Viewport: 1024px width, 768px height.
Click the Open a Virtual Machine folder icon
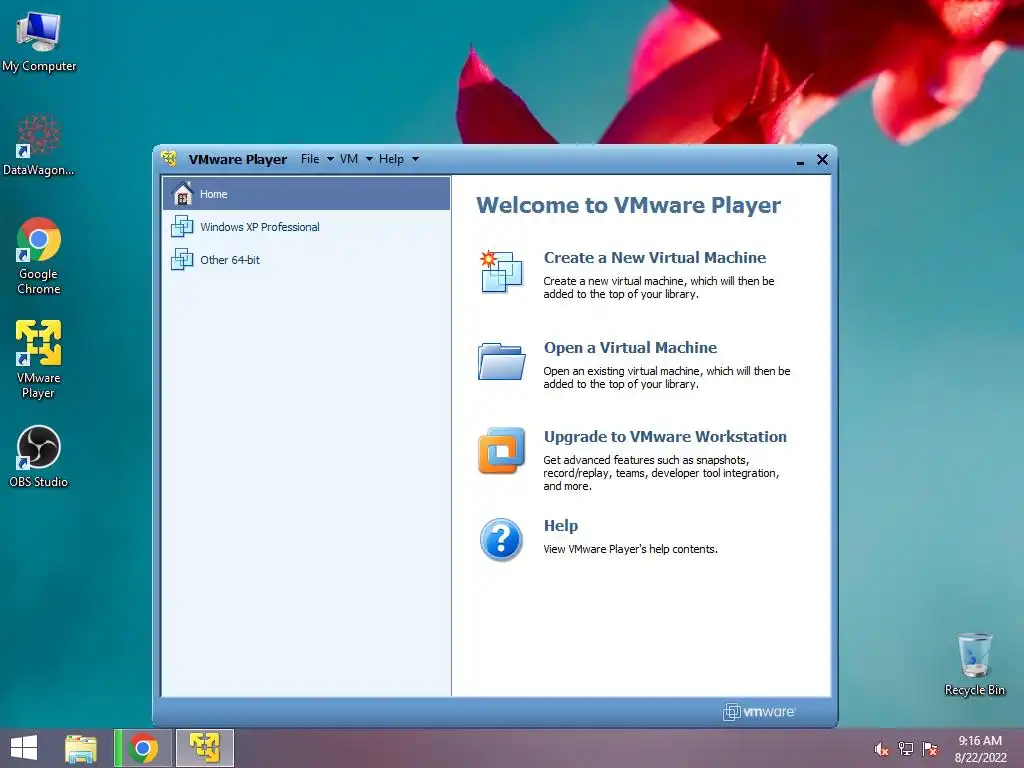point(501,361)
